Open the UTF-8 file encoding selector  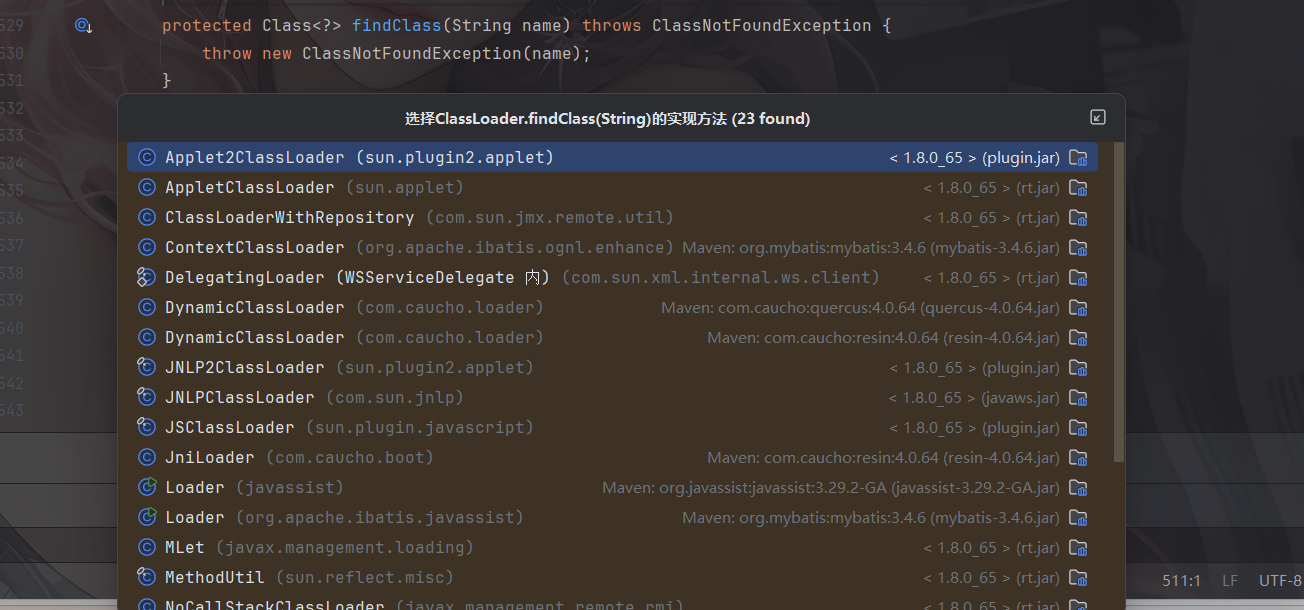(1280, 581)
